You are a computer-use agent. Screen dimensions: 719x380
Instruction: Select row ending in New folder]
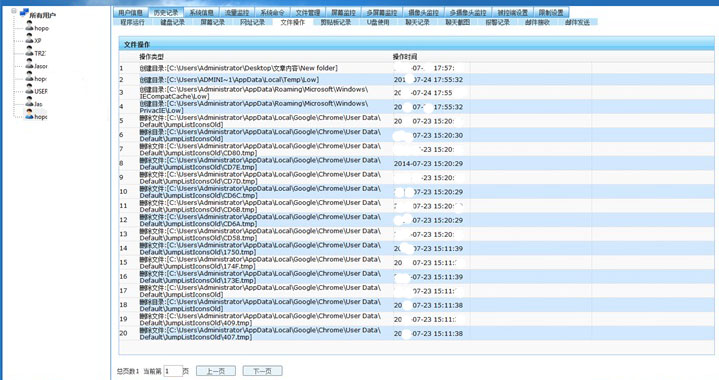click(x=416, y=68)
